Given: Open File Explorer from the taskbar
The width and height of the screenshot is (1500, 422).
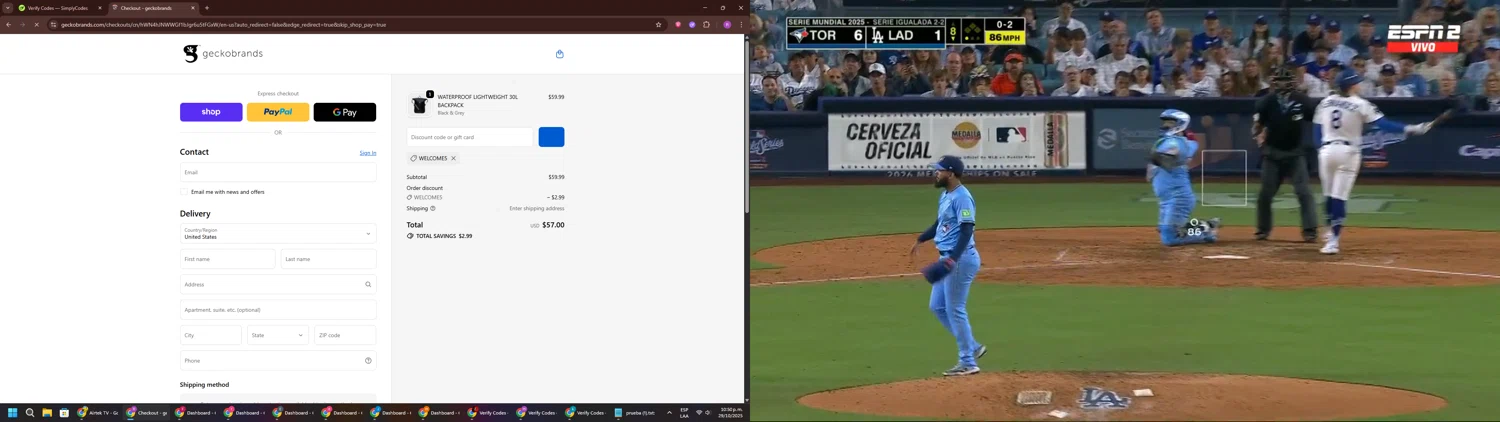Looking at the screenshot, I should click(47, 413).
